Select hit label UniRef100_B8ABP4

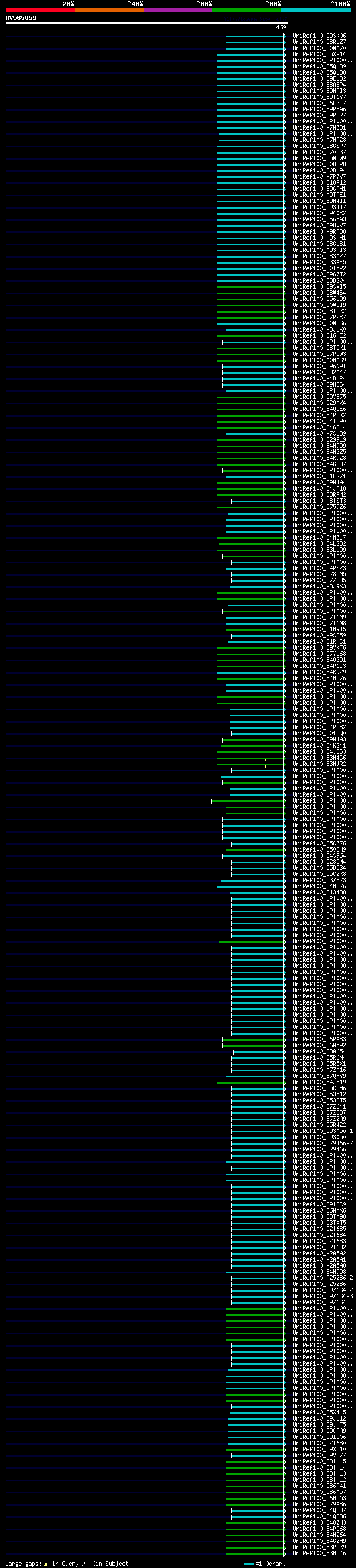pyautogui.click(x=319, y=85)
